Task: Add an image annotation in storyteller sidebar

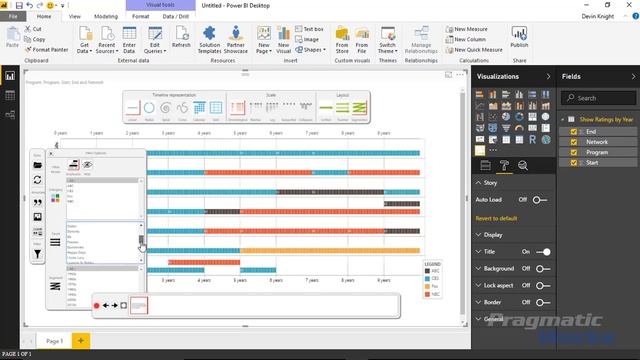Action: (x=37, y=217)
